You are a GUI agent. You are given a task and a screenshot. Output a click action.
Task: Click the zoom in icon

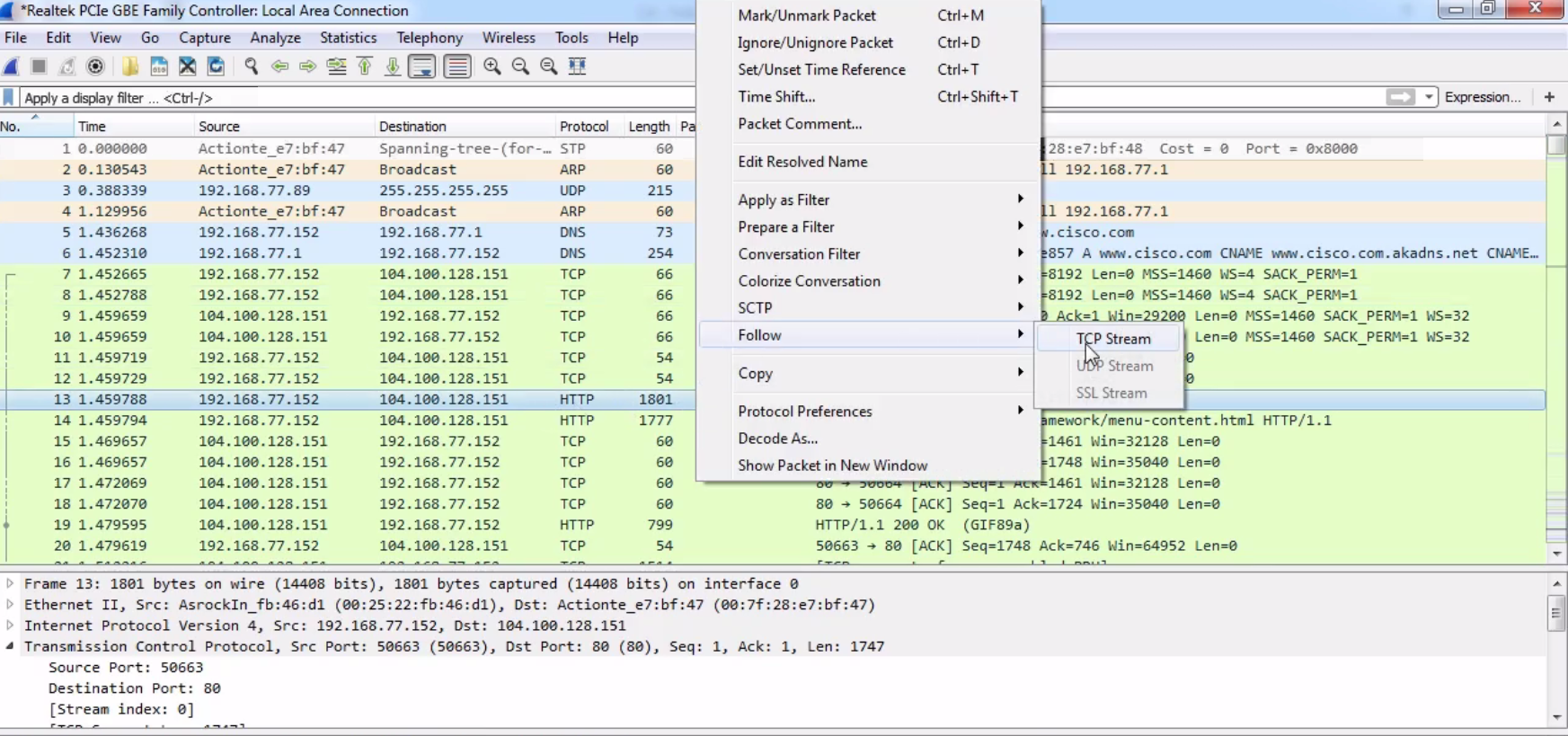pyautogui.click(x=492, y=67)
